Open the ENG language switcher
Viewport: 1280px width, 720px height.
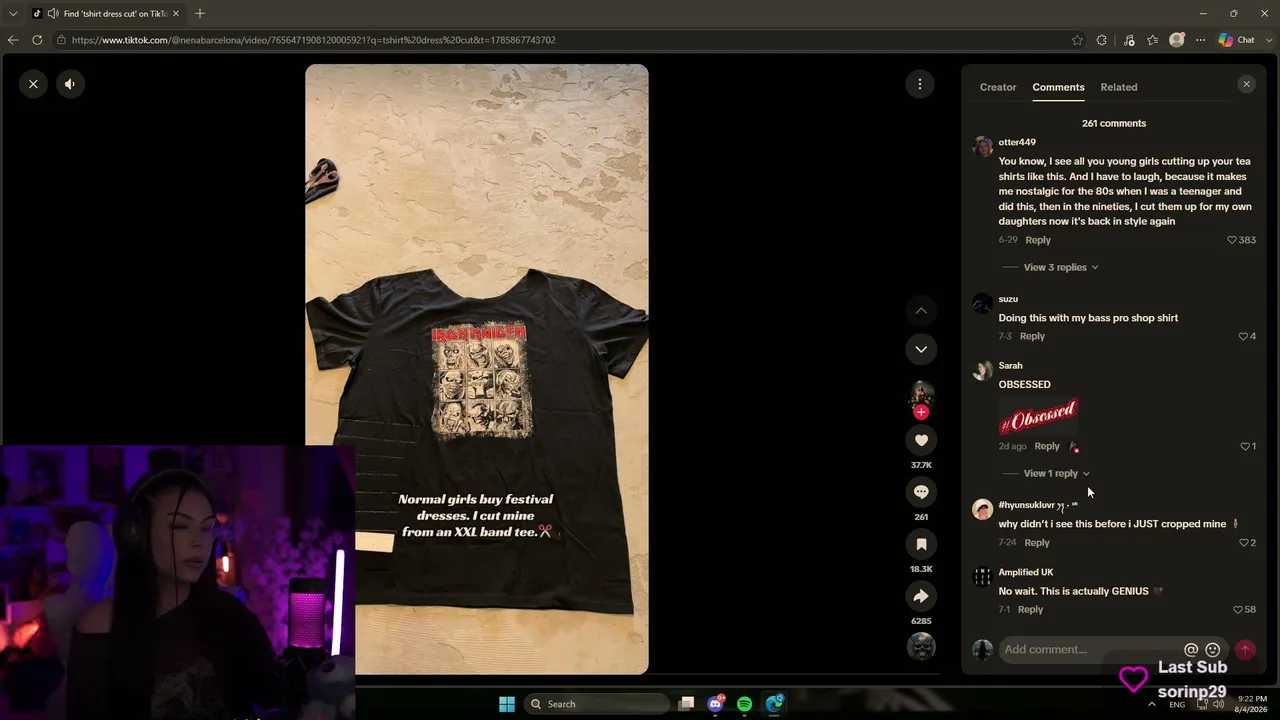click(x=1177, y=704)
